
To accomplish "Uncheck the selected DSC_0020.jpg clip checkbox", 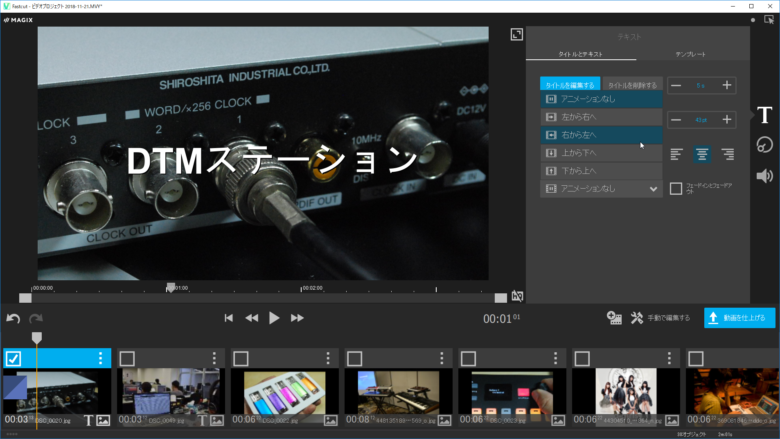I will pyautogui.click(x=13, y=358).
